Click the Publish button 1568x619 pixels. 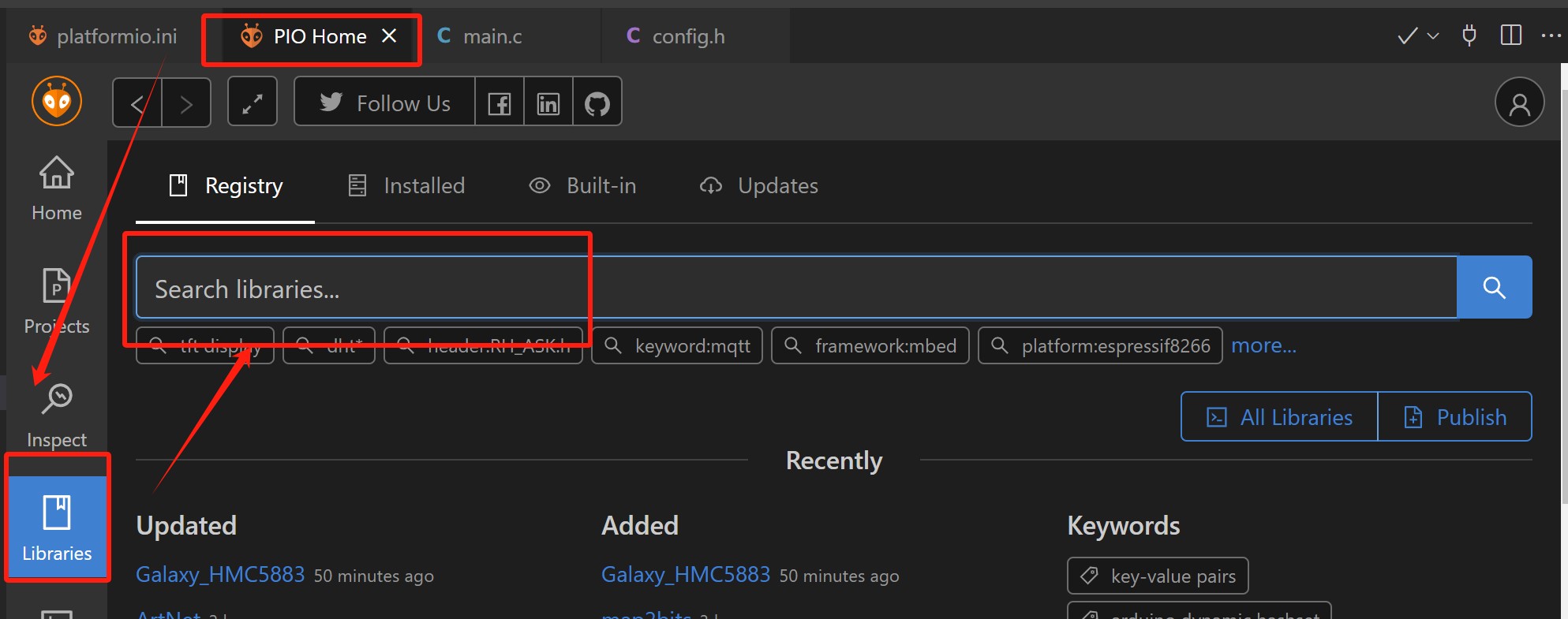coord(1455,417)
